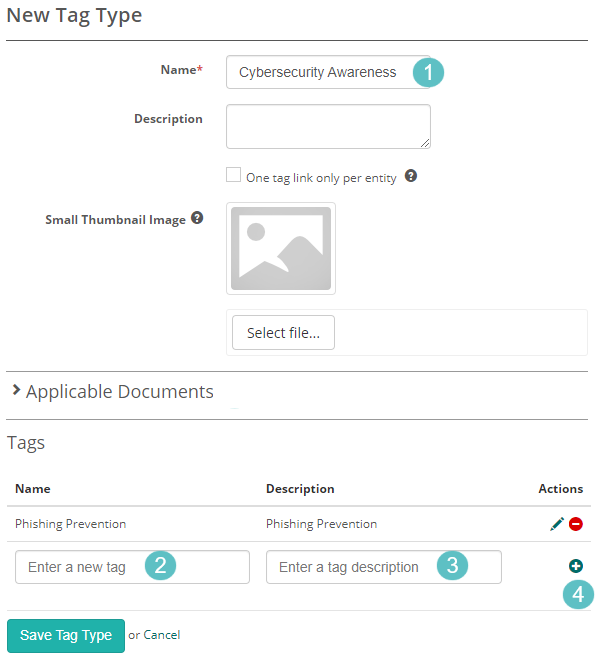The width and height of the screenshot is (600, 662).
Task: Expand the Applicable Documents section
Action: click(x=112, y=391)
